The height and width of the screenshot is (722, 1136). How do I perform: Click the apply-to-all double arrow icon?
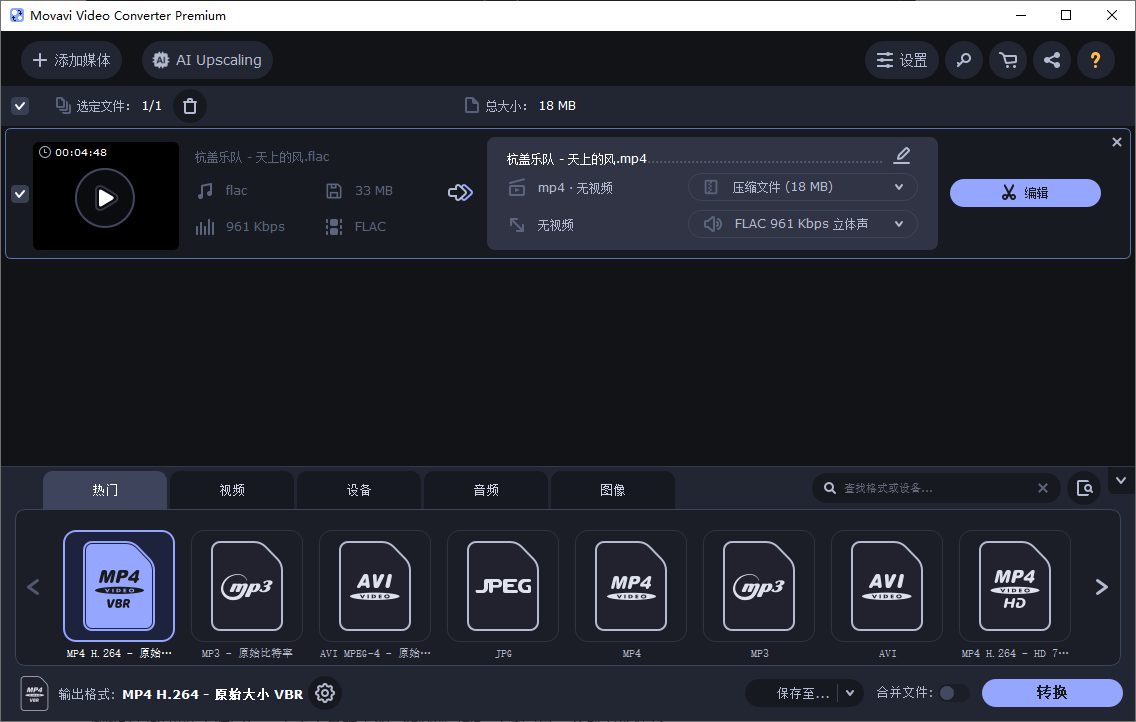coord(460,191)
